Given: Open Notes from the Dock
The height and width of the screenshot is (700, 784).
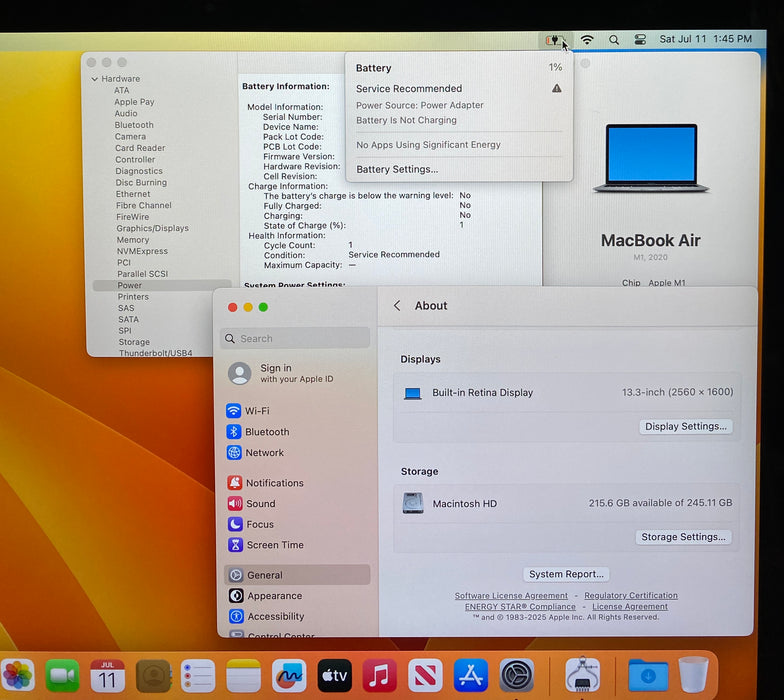Looking at the screenshot, I should [x=244, y=676].
